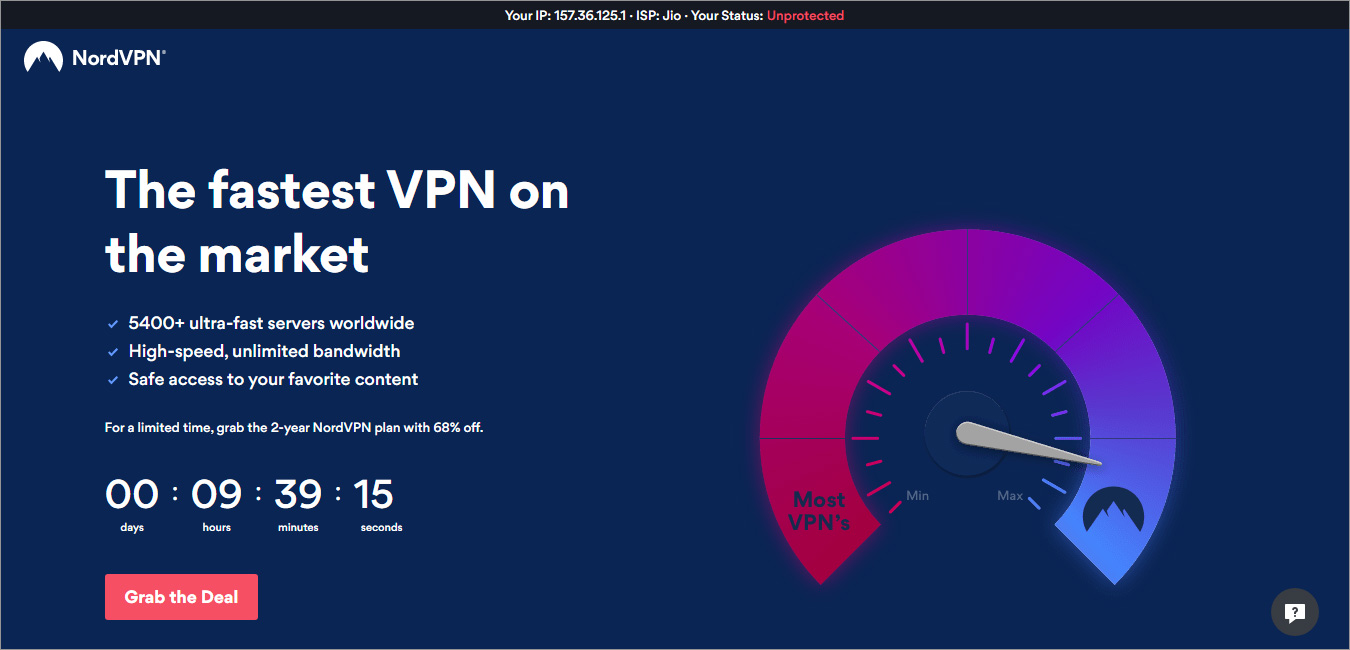Click the mountain icon on the speedometer
Screen dimensions: 1350x650
1113,510
